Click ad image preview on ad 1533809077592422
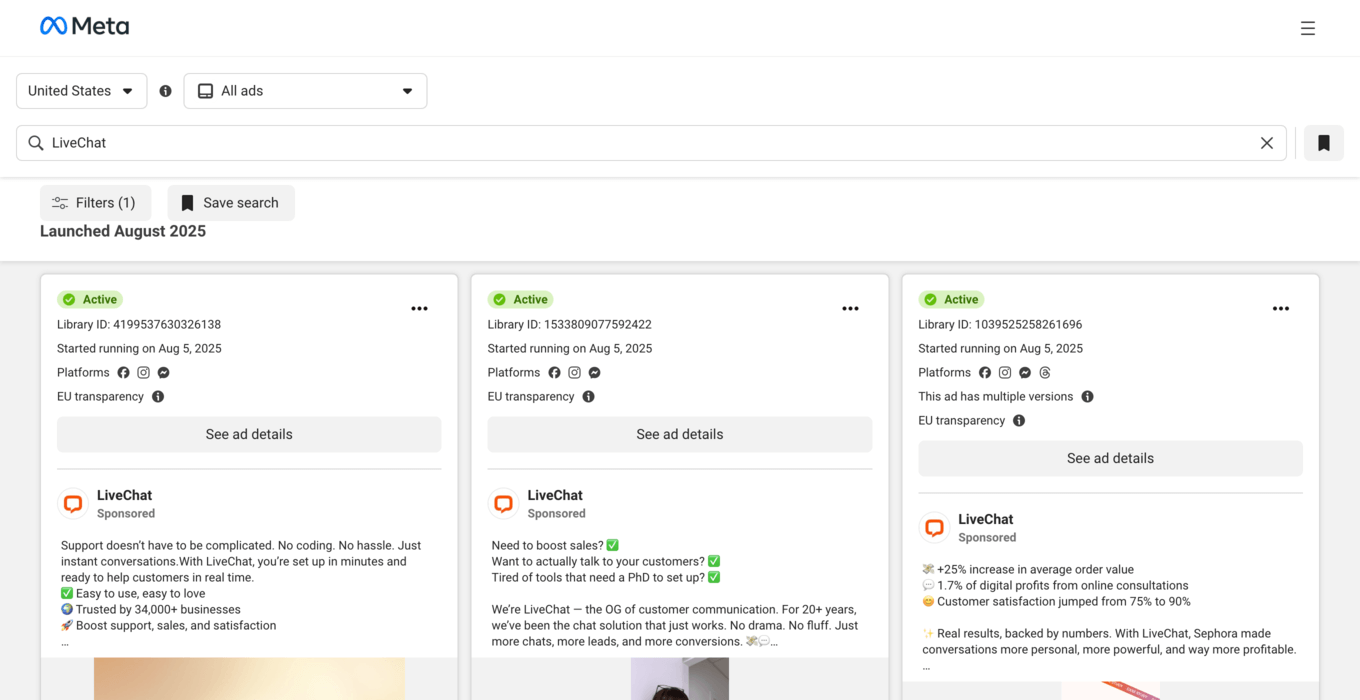1360x700 pixels. (680, 679)
